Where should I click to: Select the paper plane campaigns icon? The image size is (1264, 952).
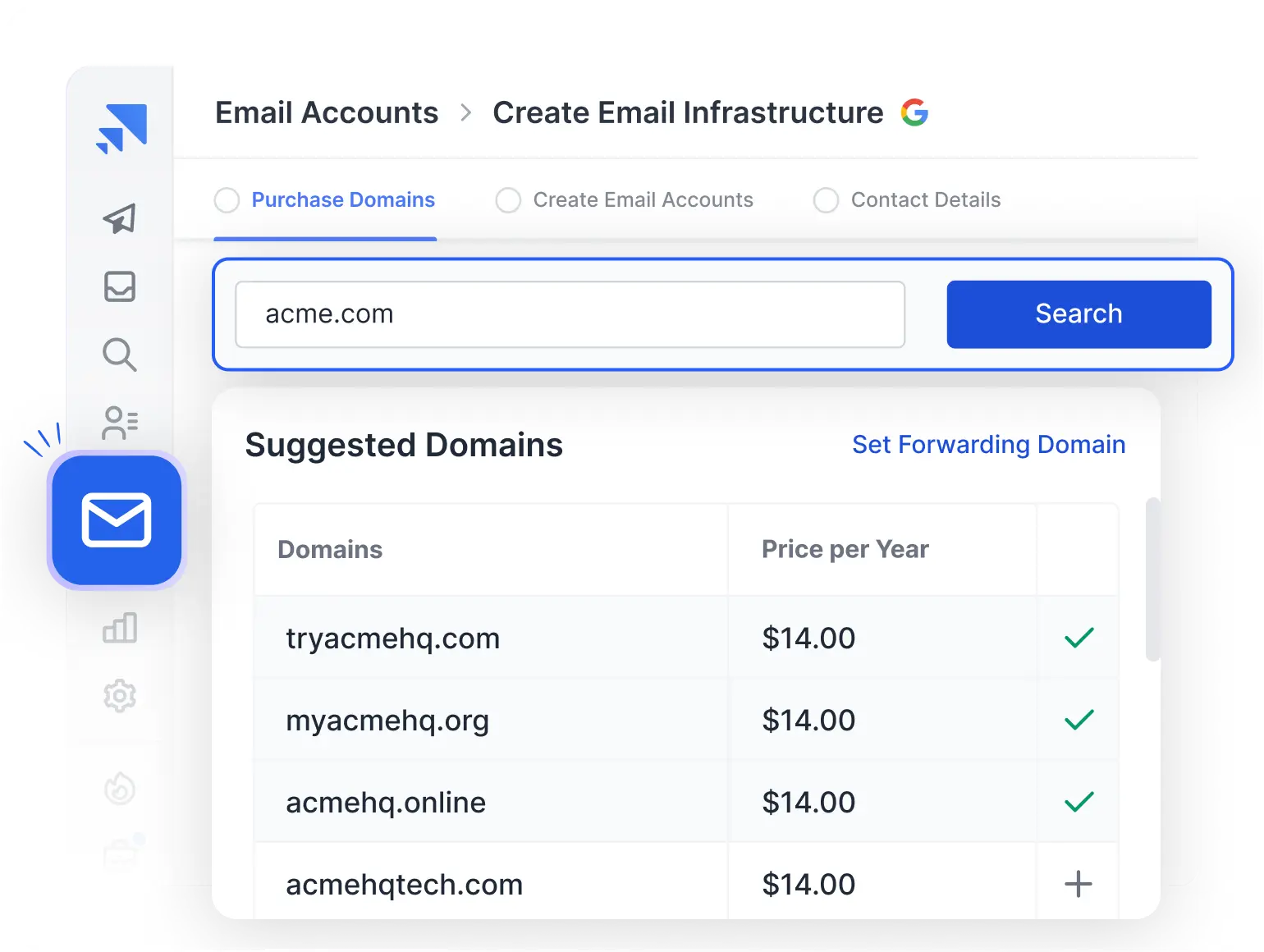click(120, 219)
